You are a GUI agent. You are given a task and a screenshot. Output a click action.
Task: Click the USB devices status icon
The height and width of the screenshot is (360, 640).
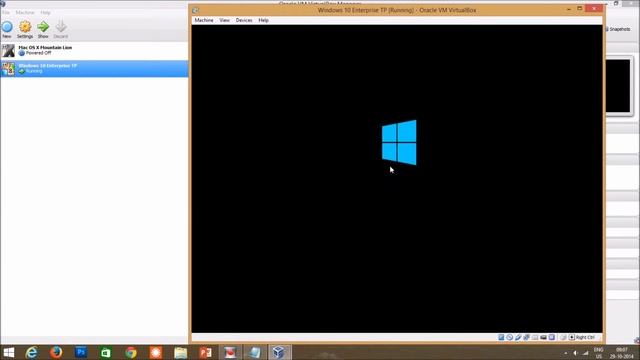[x=518, y=337]
